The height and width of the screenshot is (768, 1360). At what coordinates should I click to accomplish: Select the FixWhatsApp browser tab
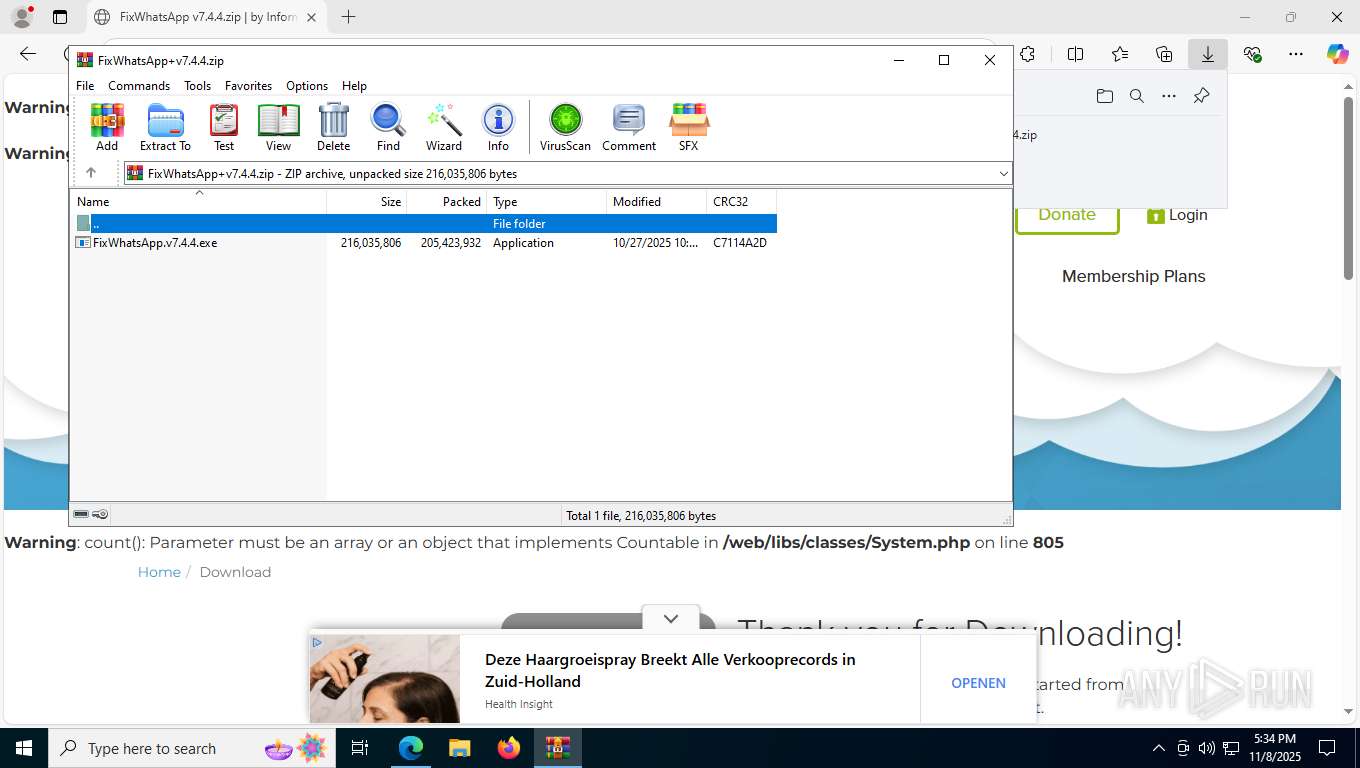206,17
